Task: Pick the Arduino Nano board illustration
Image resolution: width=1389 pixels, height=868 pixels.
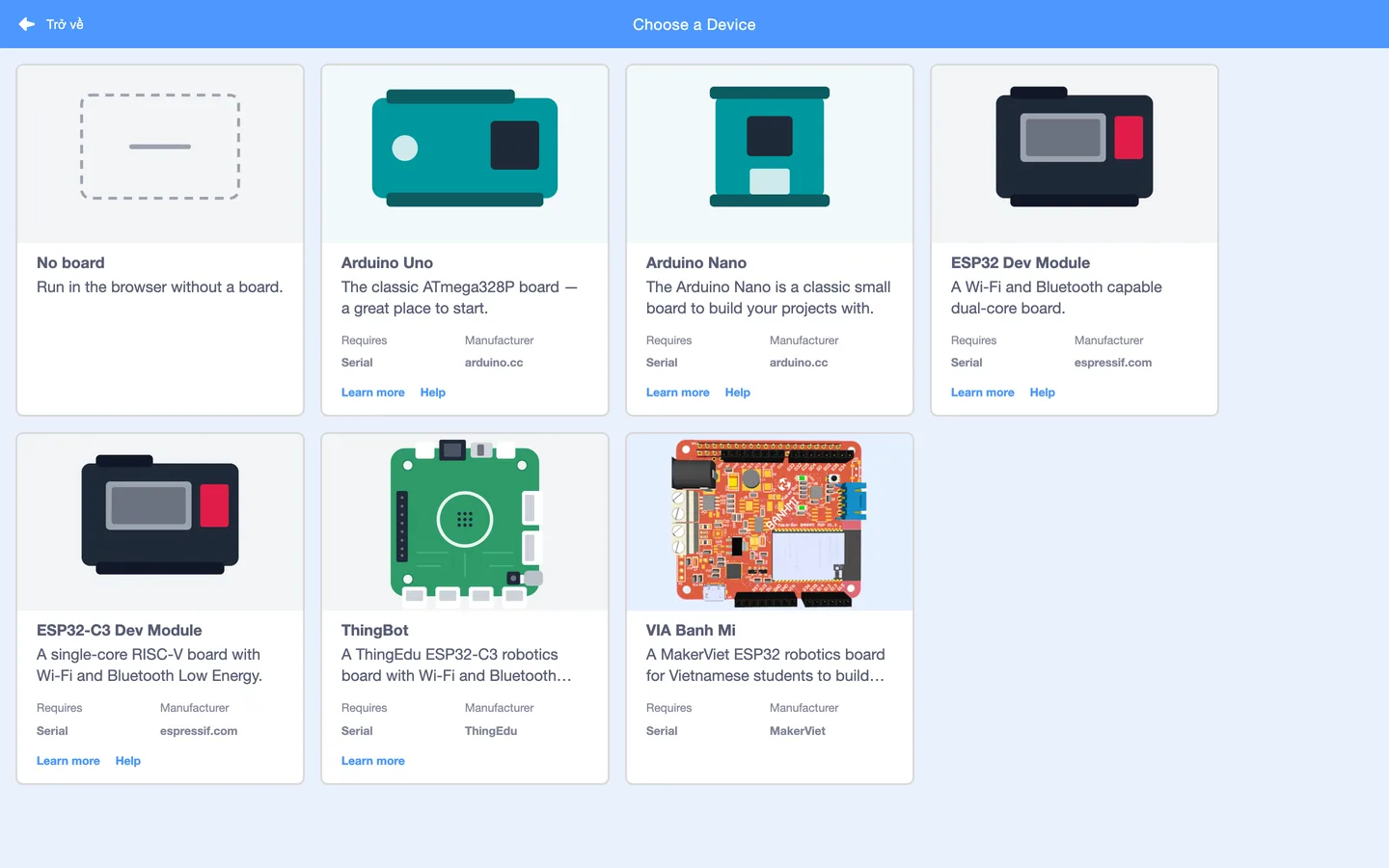Action: [x=770, y=147]
